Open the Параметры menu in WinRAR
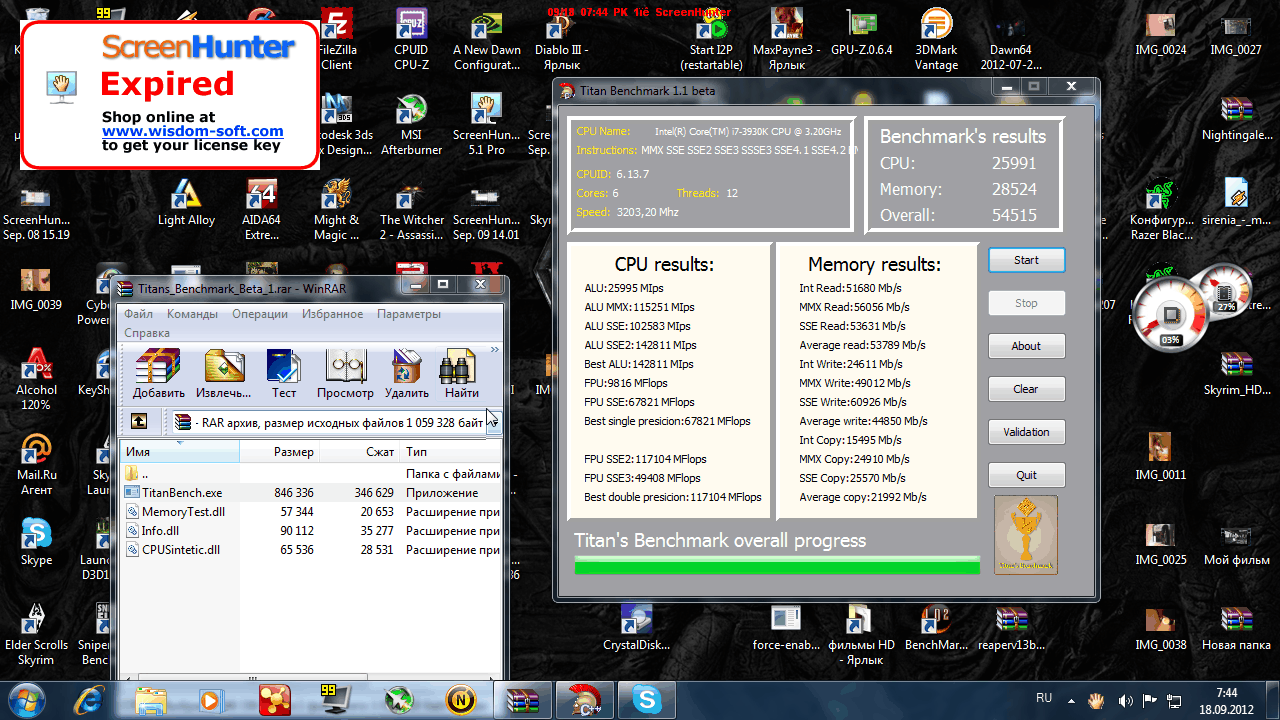Image resolution: width=1280 pixels, height=720 pixels. [x=408, y=314]
